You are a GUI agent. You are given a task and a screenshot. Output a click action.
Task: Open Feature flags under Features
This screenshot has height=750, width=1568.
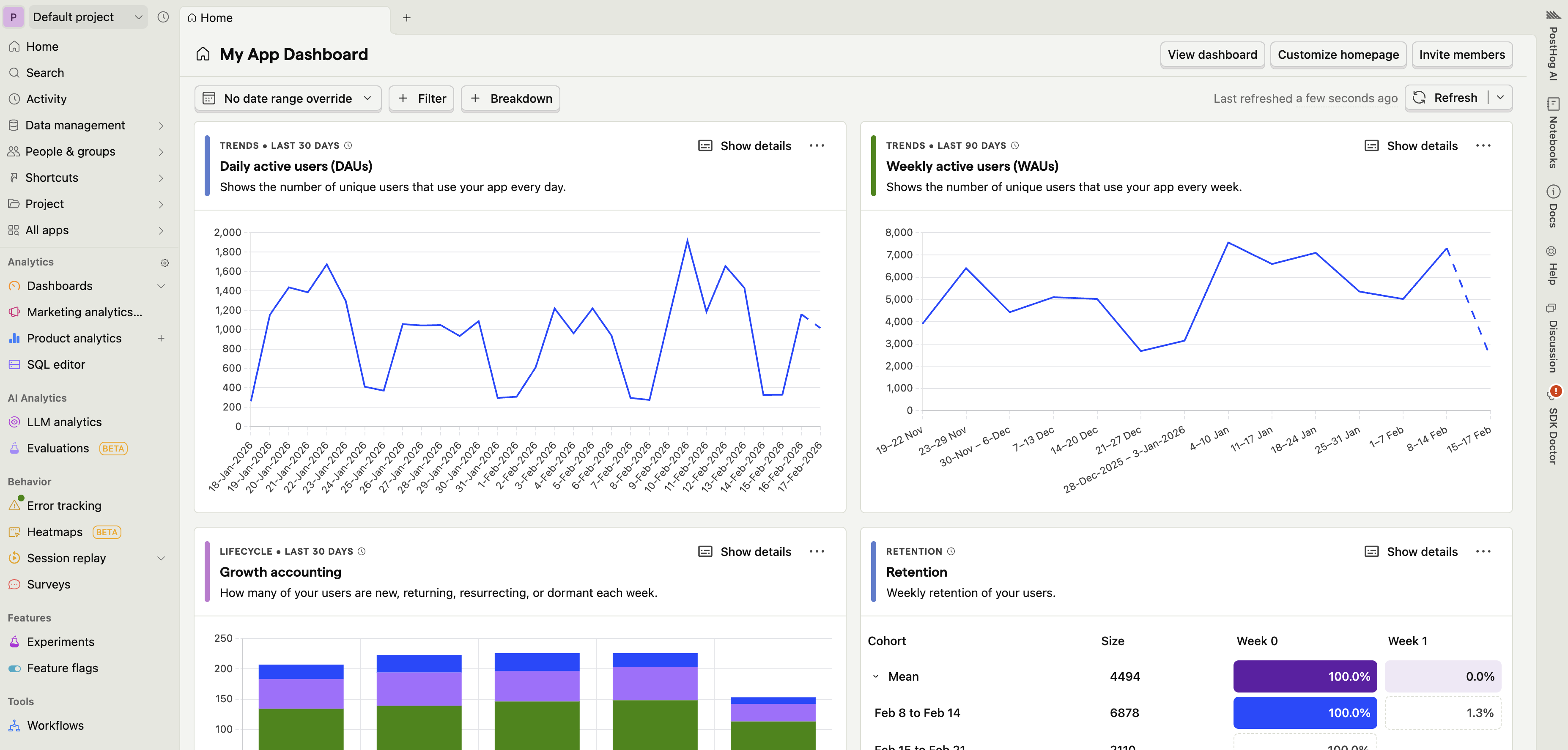point(62,667)
